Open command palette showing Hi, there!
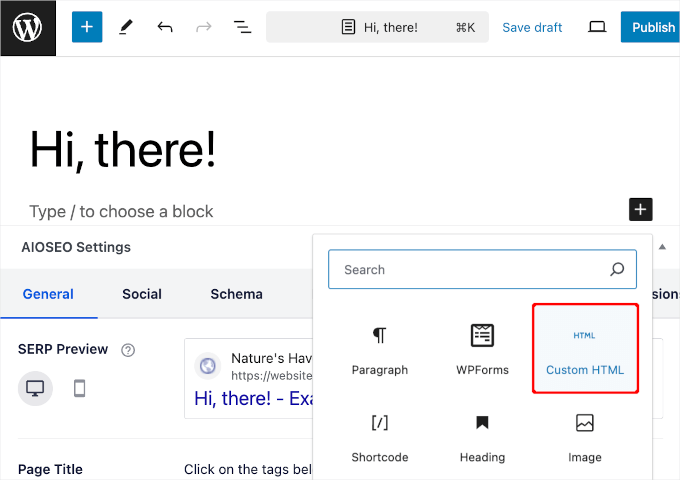The width and height of the screenshot is (680, 480). 377,27
